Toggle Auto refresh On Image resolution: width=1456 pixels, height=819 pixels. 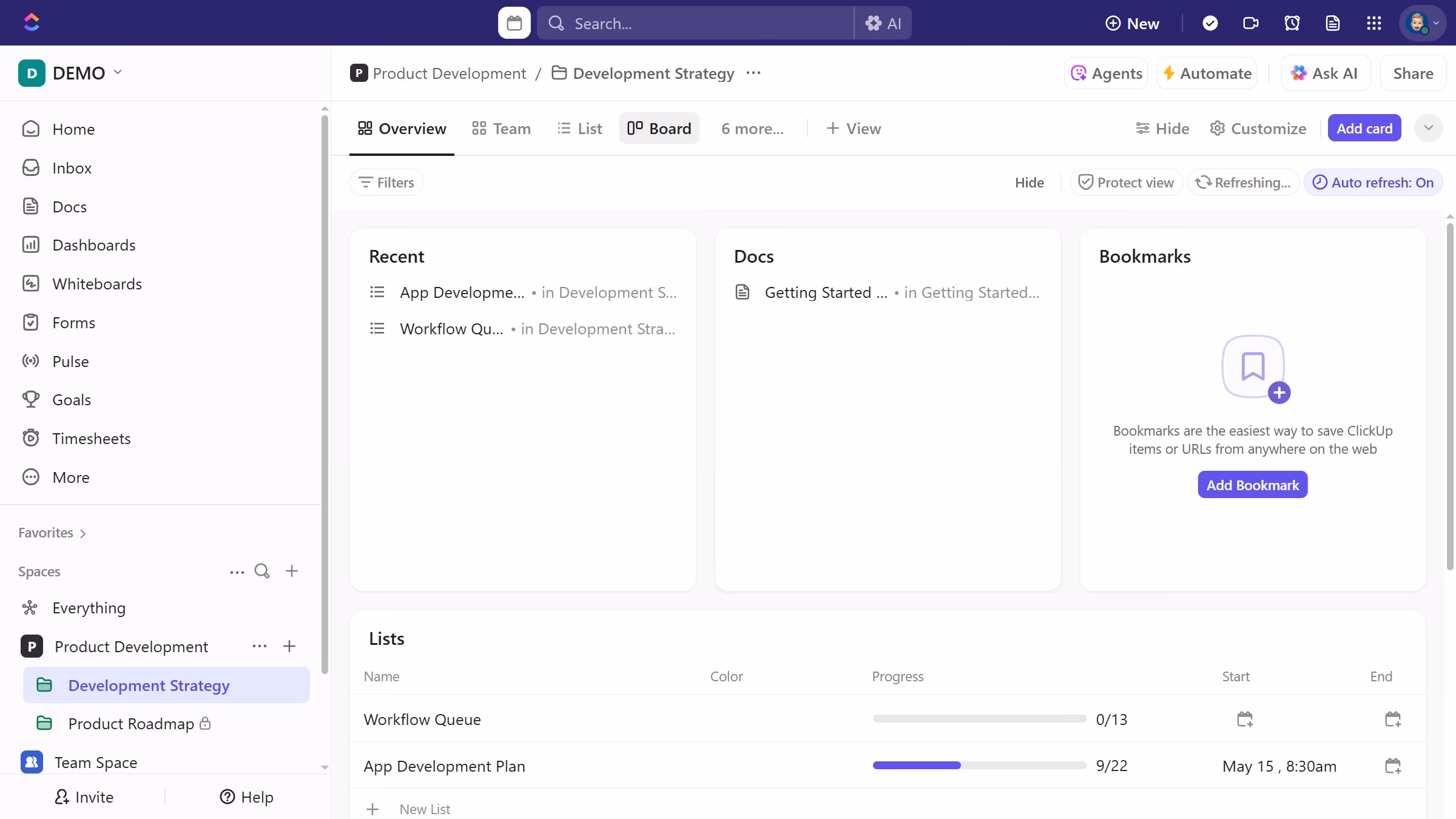tap(1373, 183)
